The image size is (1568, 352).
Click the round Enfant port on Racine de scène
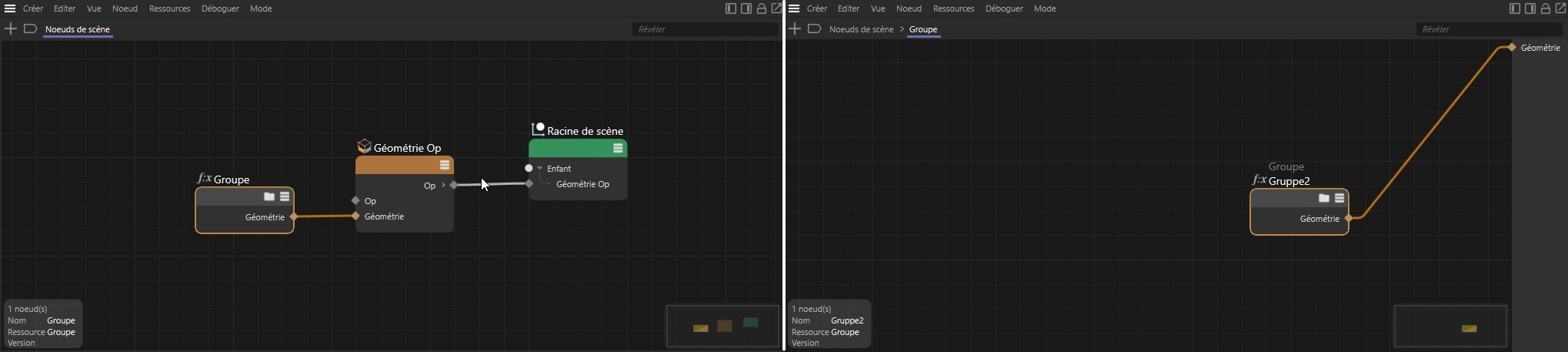point(529,168)
